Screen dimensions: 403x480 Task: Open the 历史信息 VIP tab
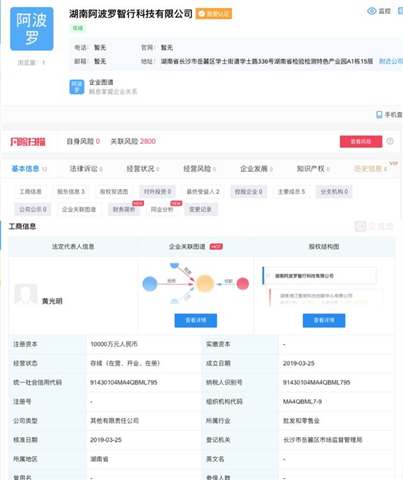pyautogui.click(x=371, y=169)
